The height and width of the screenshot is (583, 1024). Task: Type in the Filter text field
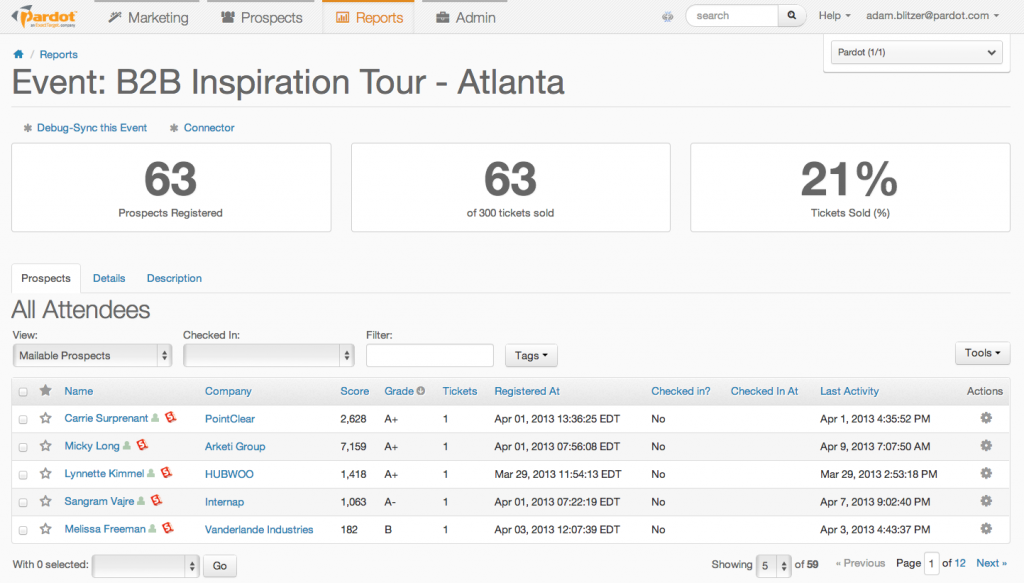coord(429,355)
